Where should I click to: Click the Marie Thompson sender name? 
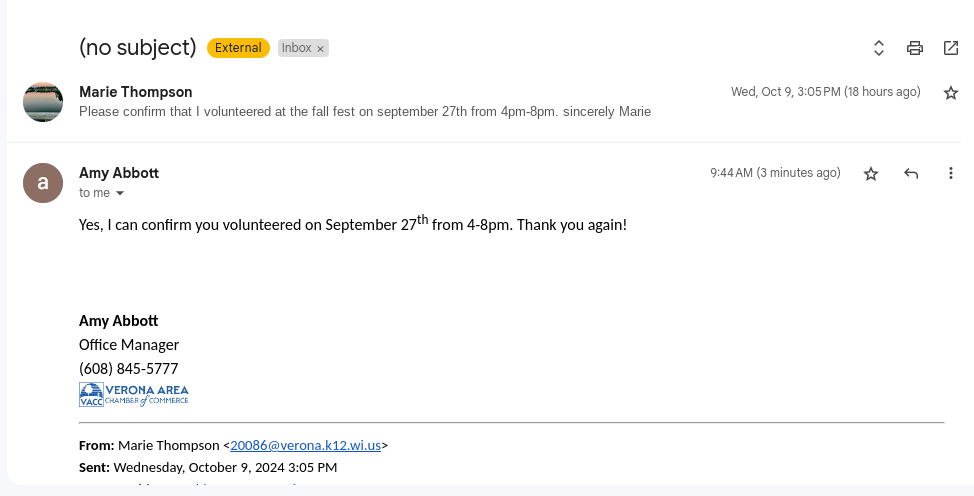[135, 92]
